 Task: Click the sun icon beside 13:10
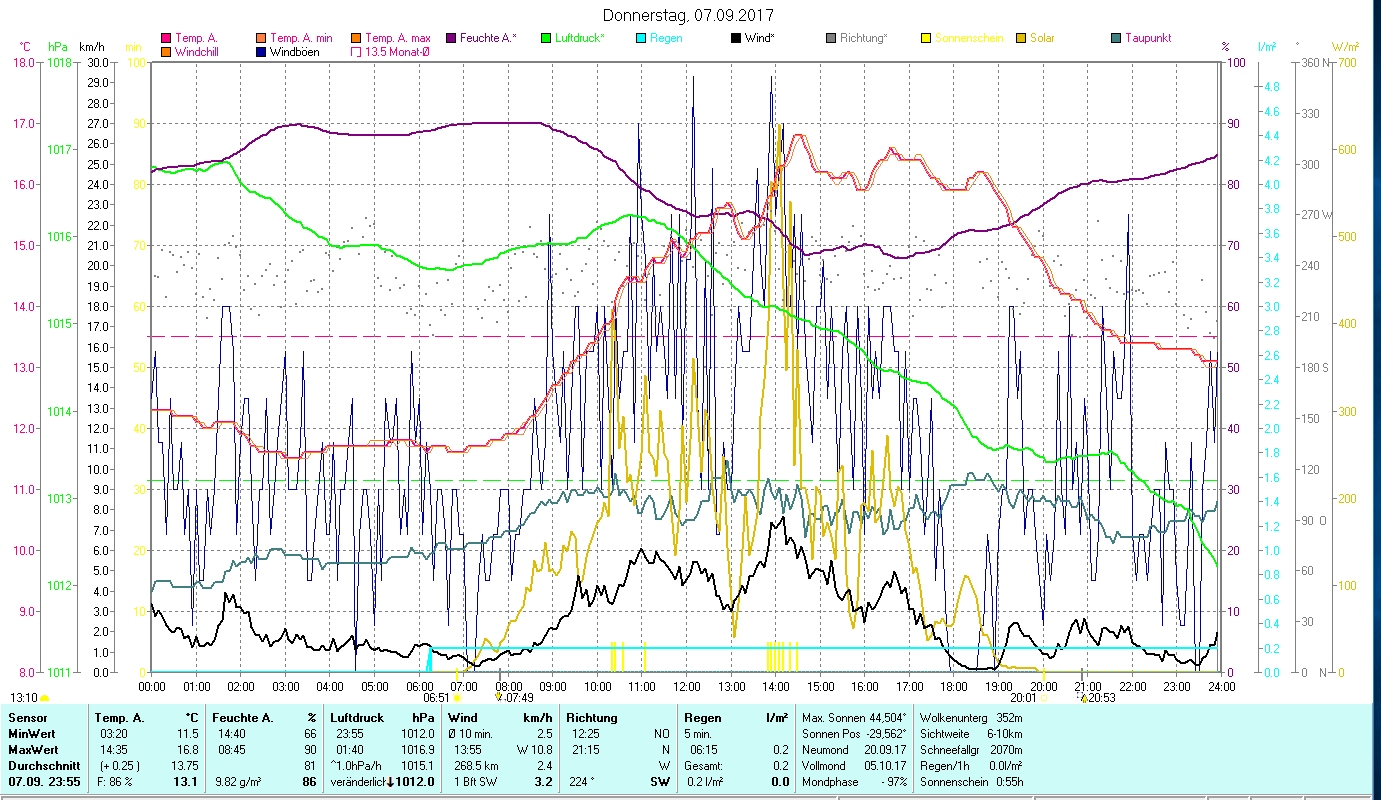(44, 698)
